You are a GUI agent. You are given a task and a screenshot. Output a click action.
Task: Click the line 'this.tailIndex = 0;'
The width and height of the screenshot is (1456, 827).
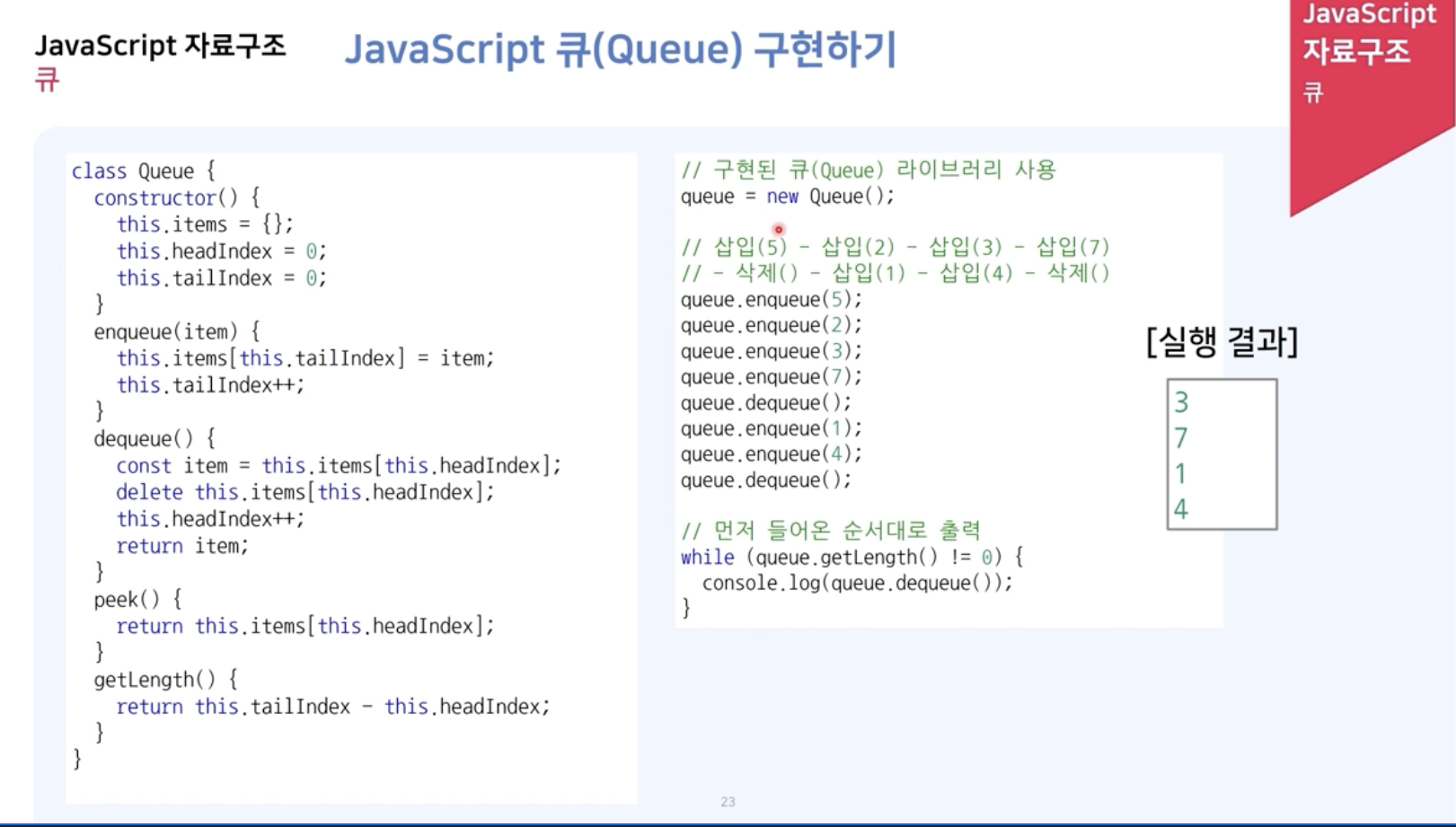pos(221,278)
